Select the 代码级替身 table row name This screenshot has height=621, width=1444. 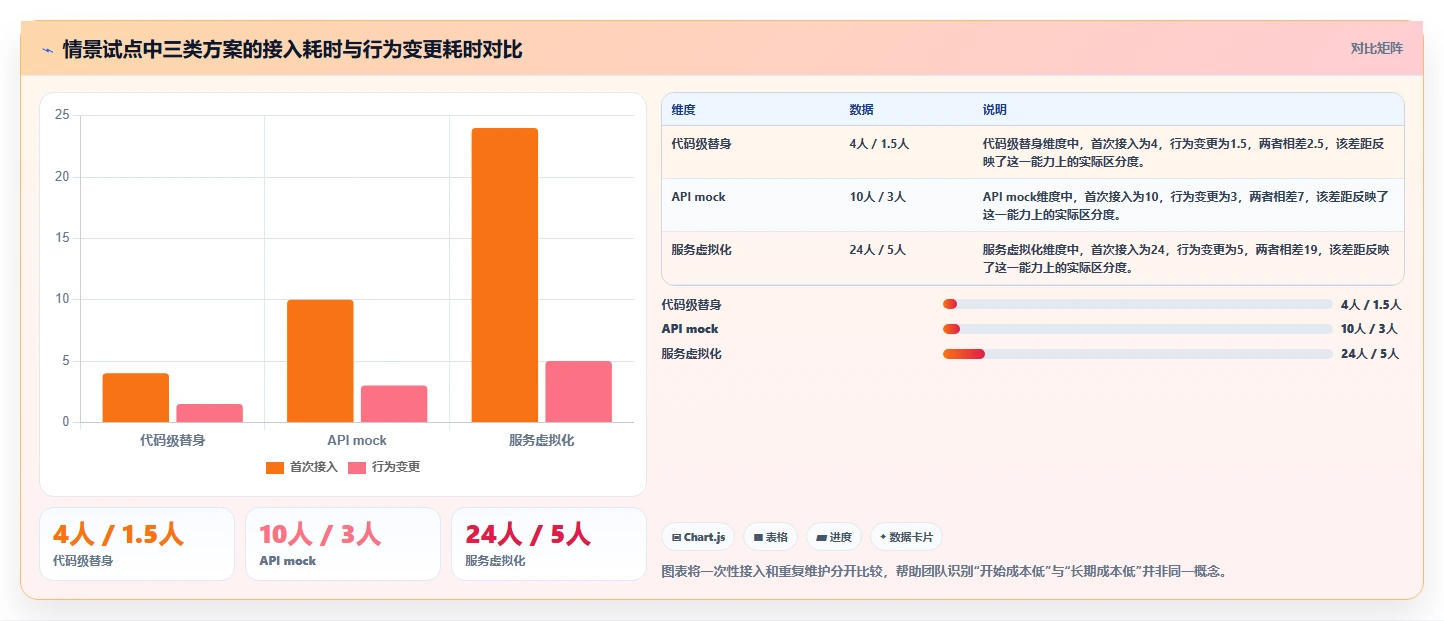(702, 144)
